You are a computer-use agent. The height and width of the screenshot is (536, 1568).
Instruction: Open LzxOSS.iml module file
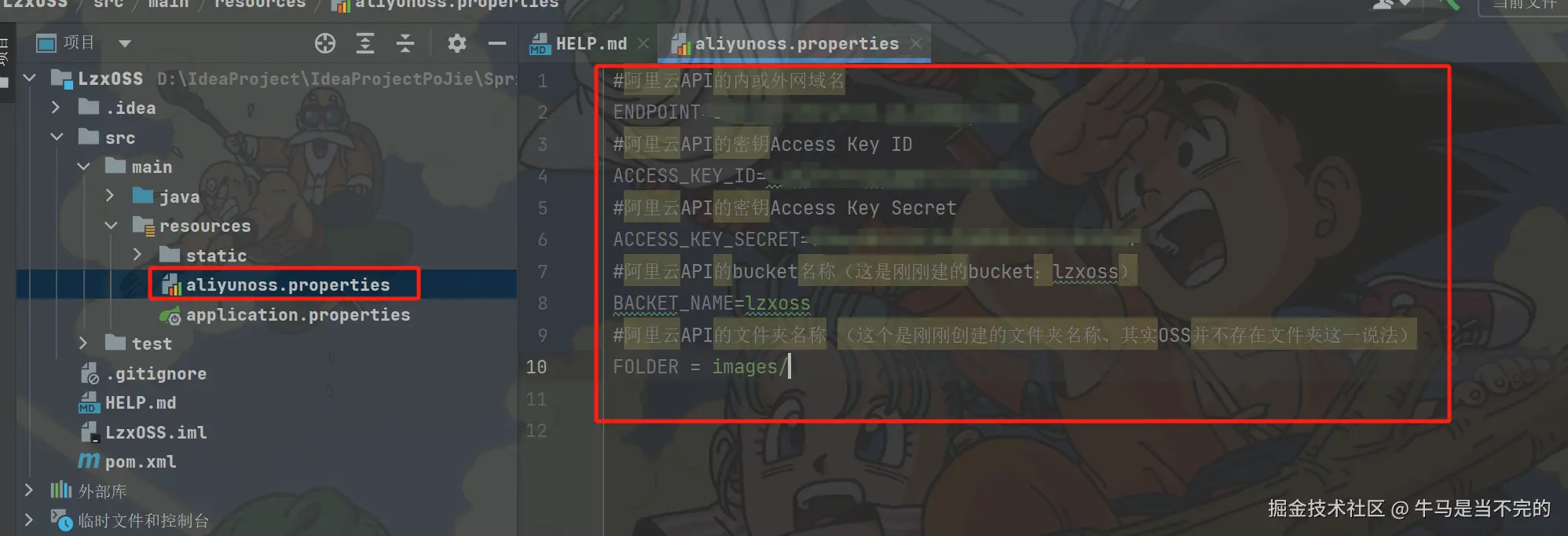pyautogui.click(x=156, y=432)
